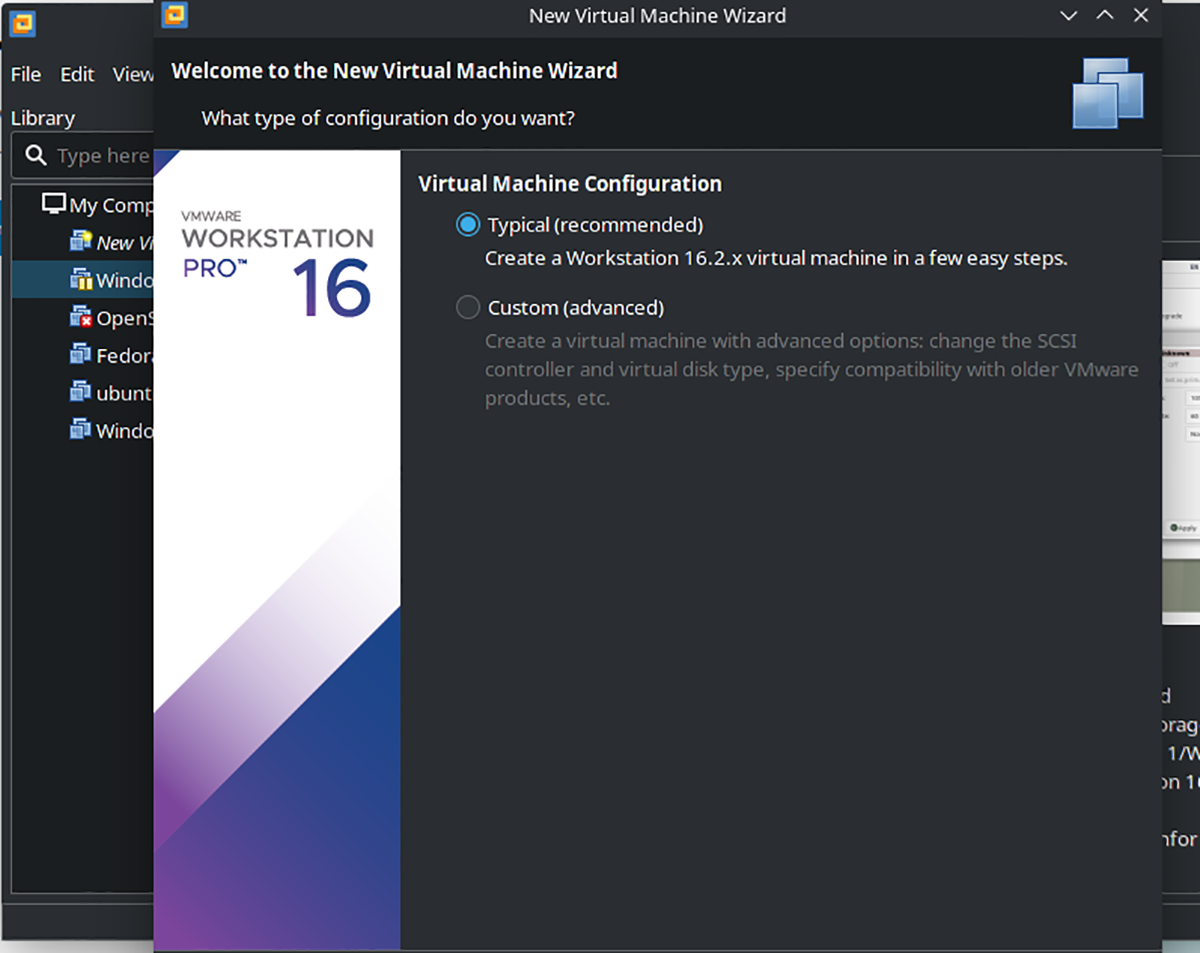This screenshot has width=1200, height=953.
Task: Click the Fedora VM icon
Action: [81, 354]
